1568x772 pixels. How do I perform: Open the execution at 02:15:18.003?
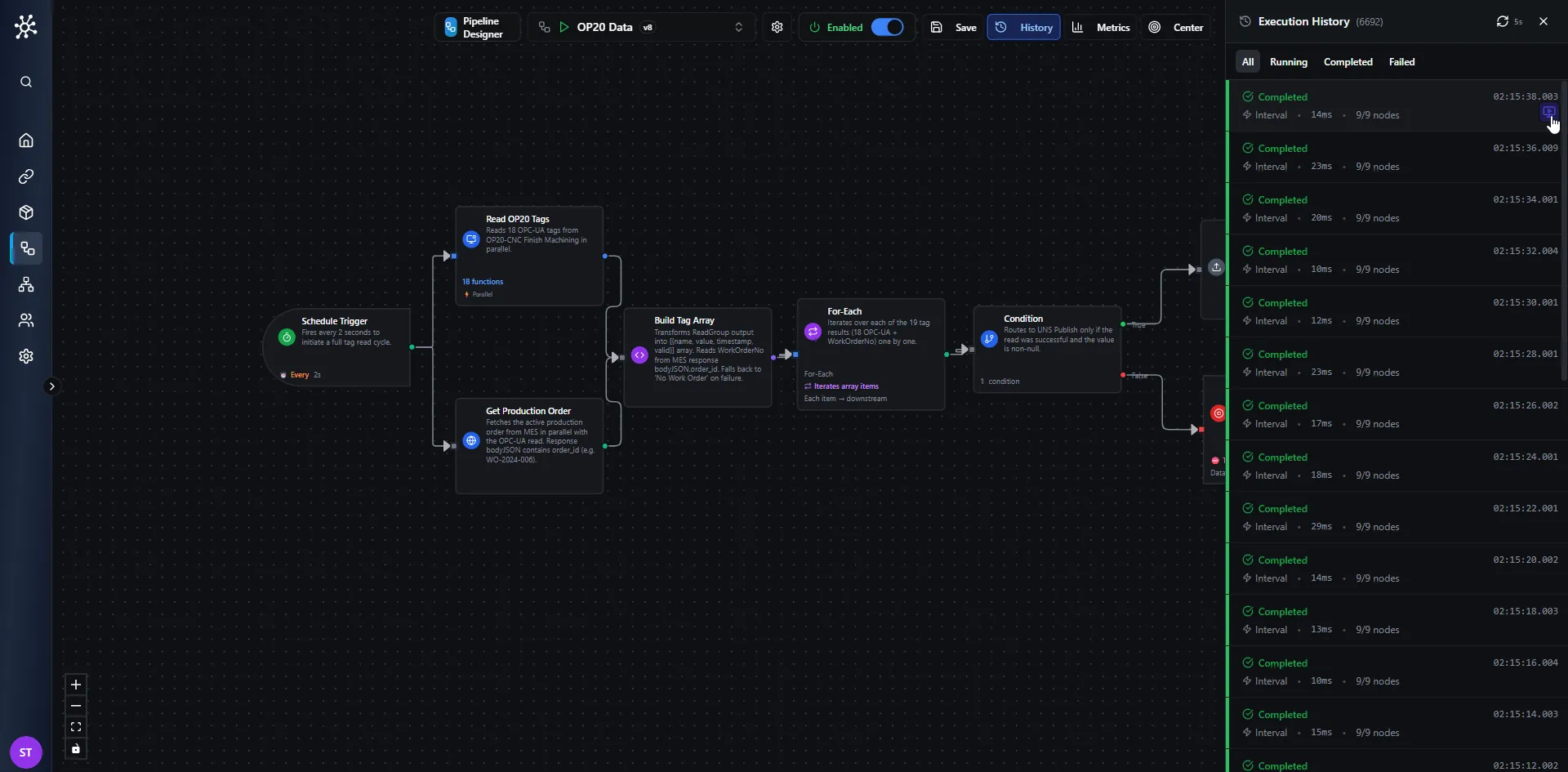[x=1396, y=620]
